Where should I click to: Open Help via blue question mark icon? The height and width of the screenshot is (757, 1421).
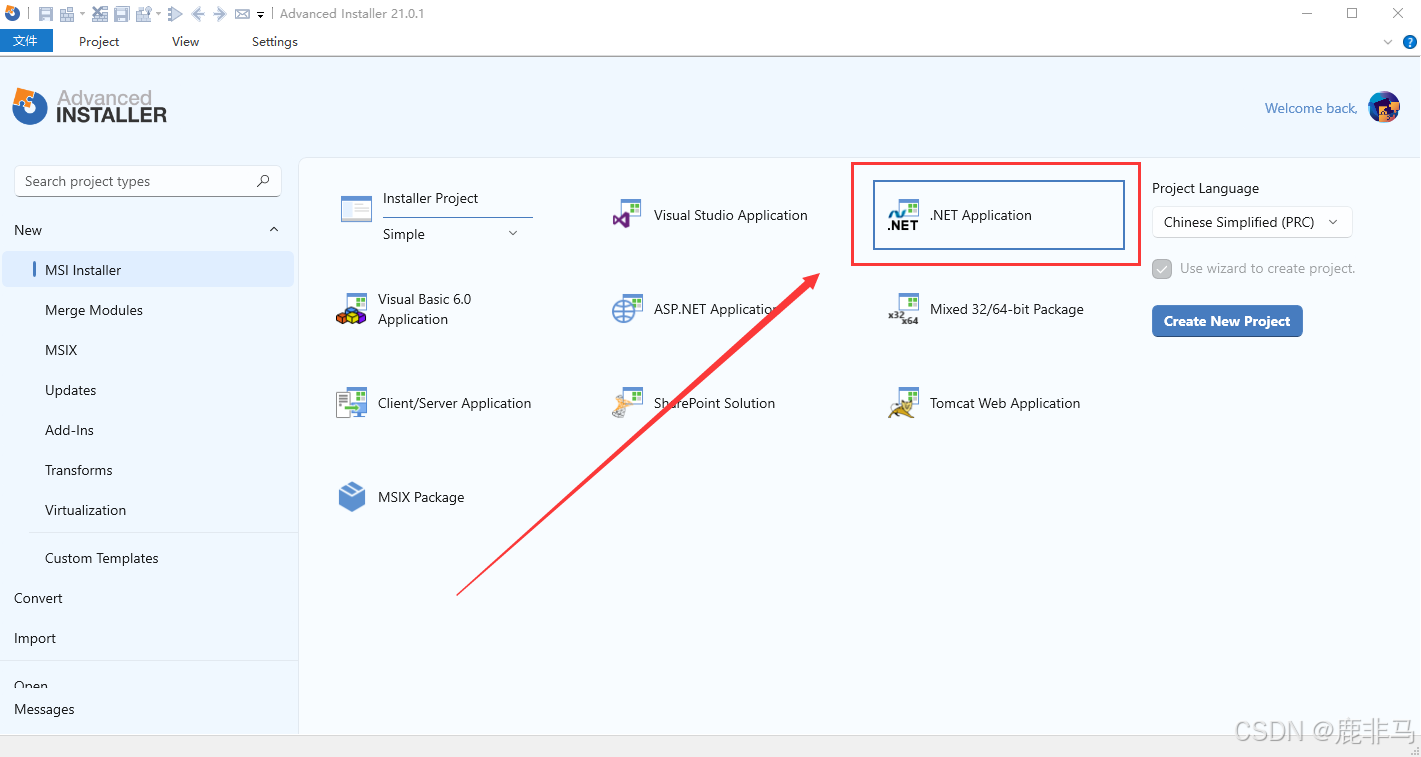click(1410, 42)
